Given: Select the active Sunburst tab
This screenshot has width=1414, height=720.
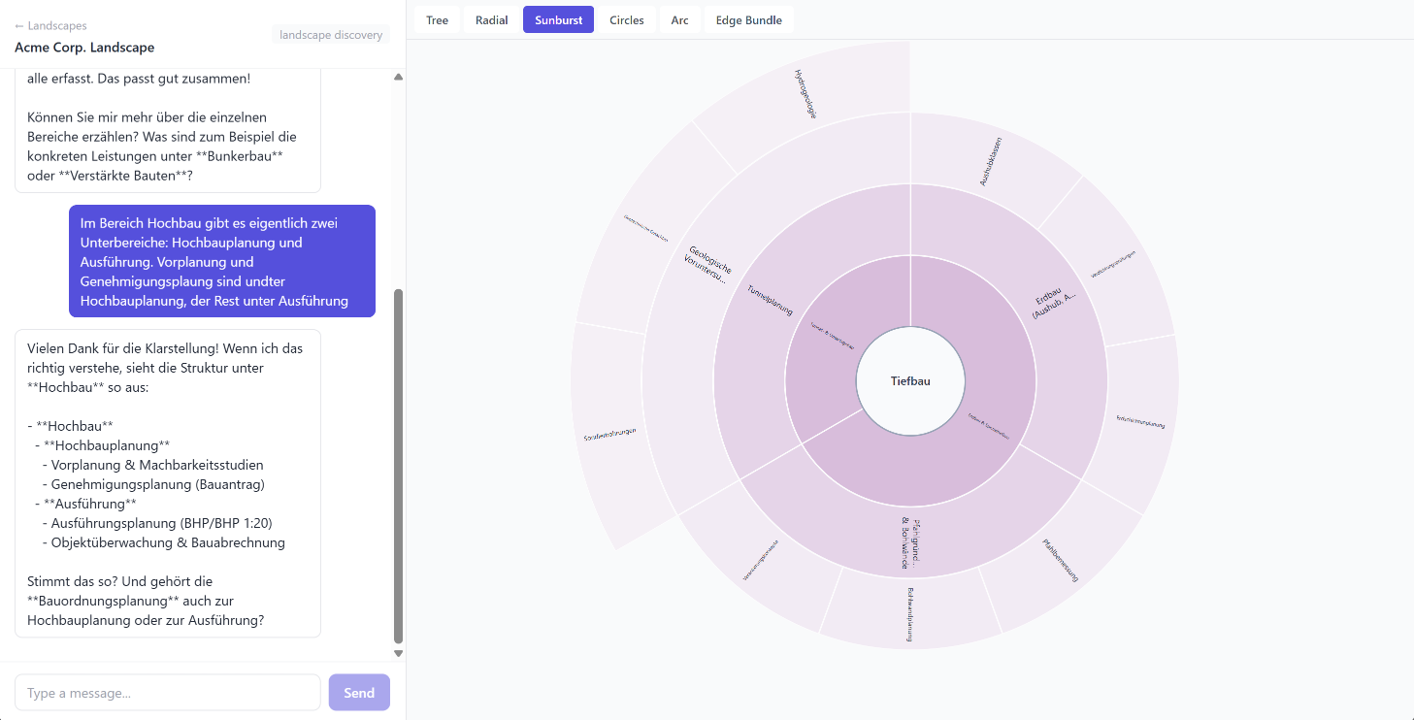Looking at the screenshot, I should (x=558, y=20).
